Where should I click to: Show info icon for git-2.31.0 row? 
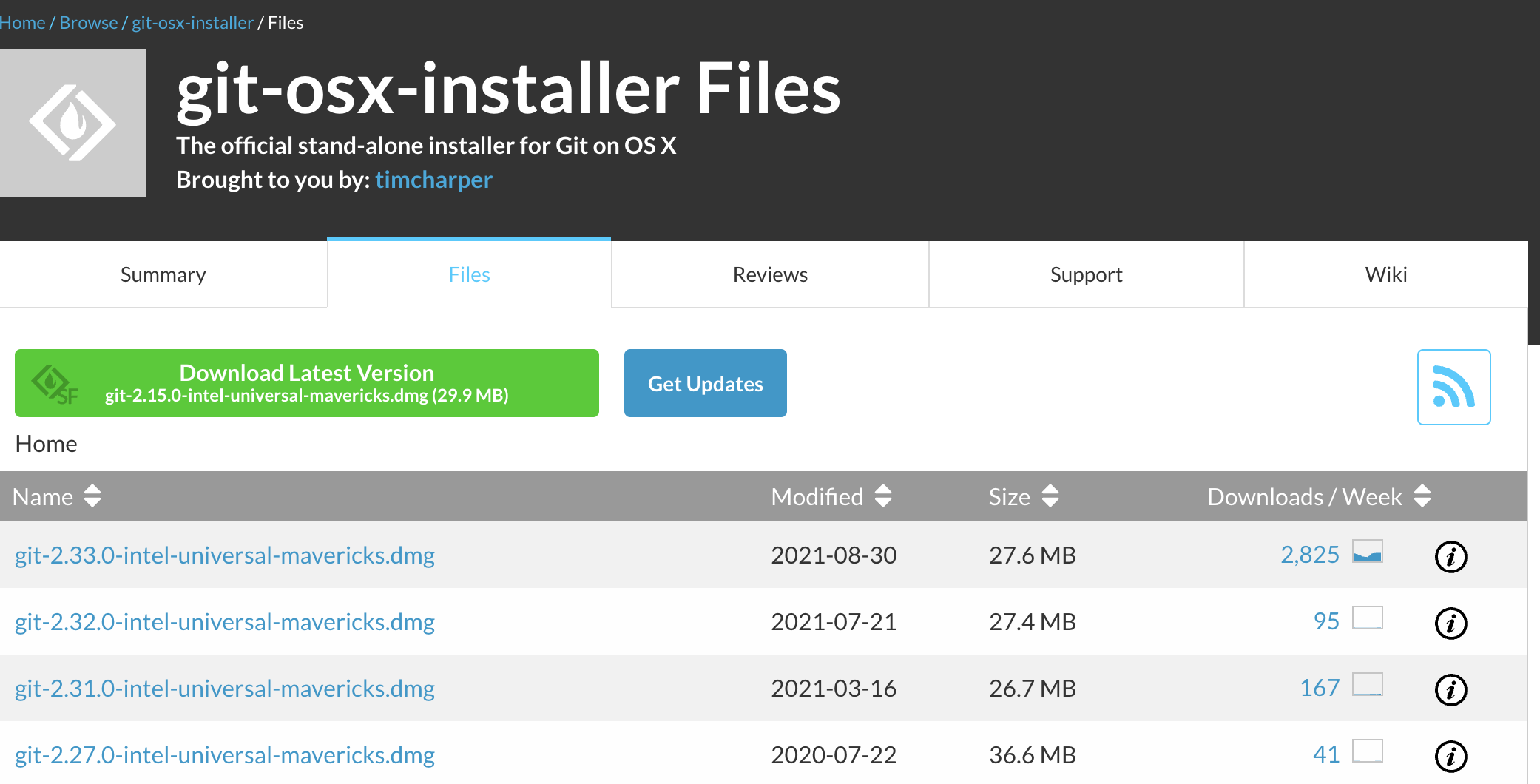pos(1450,689)
